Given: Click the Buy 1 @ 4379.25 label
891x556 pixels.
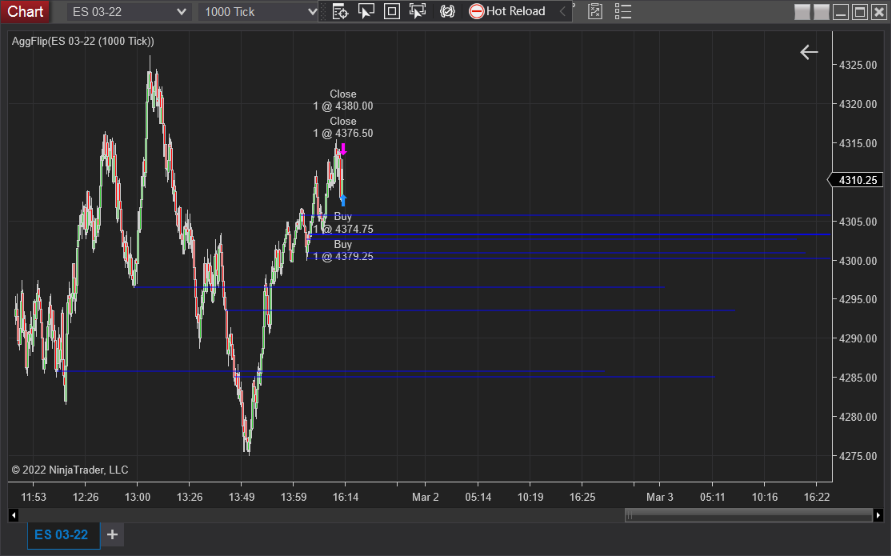Looking at the screenshot, I should [343, 250].
